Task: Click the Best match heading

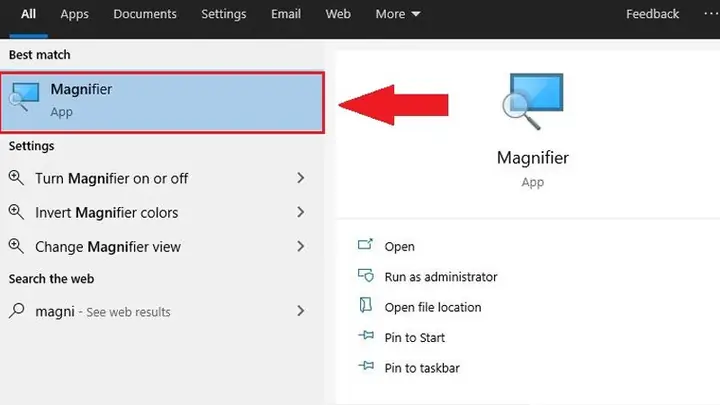Action: click(39, 55)
